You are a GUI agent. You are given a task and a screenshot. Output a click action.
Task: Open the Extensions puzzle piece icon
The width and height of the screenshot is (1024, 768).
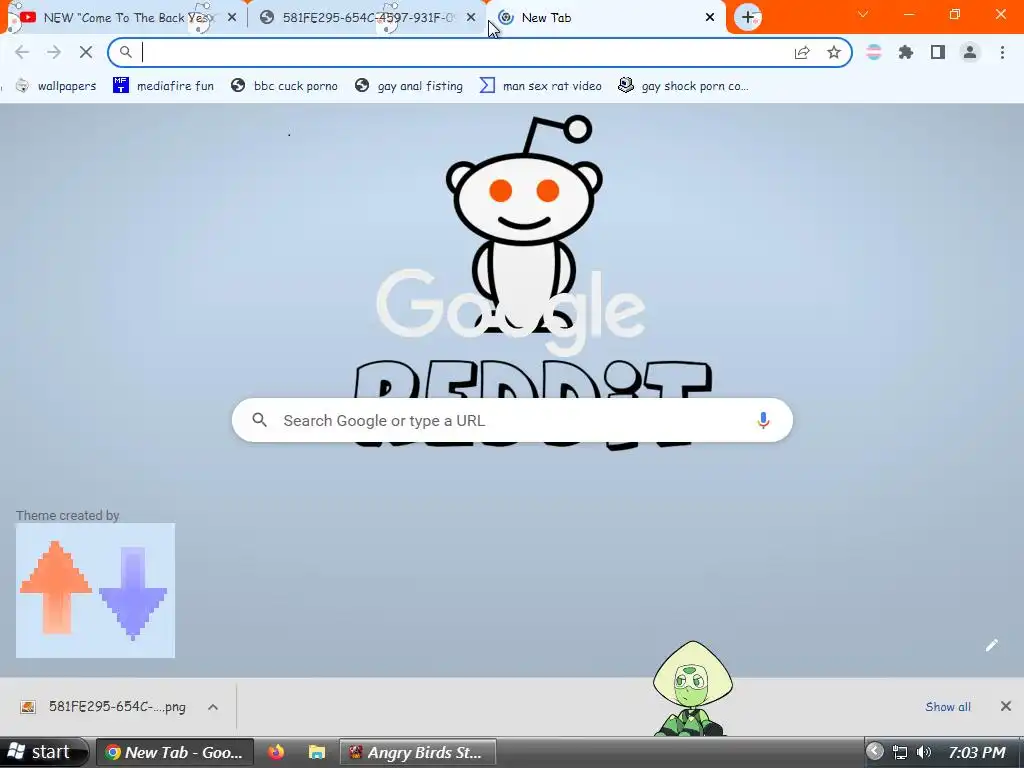point(906,52)
